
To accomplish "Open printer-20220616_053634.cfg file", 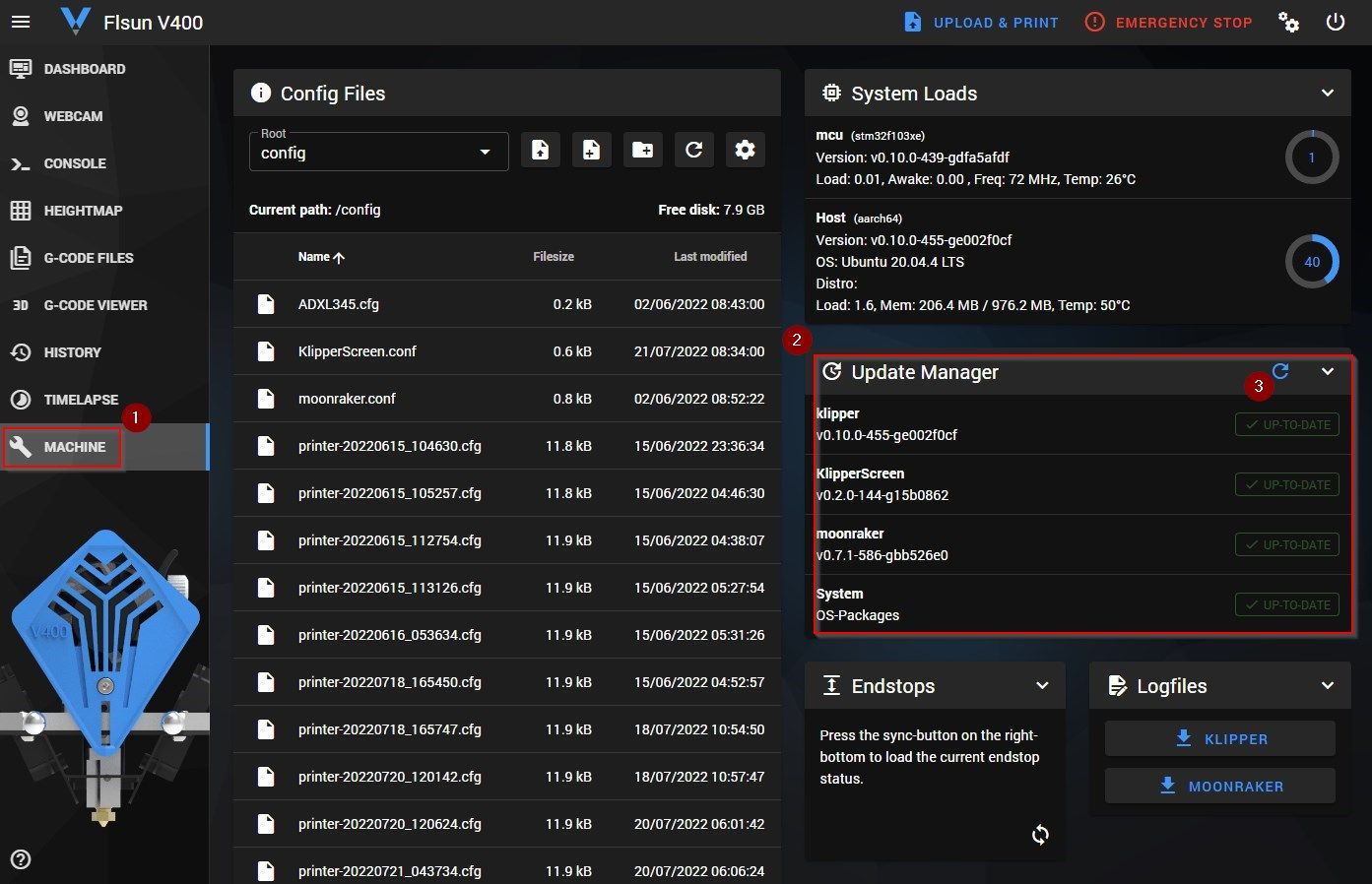I will point(506,635).
